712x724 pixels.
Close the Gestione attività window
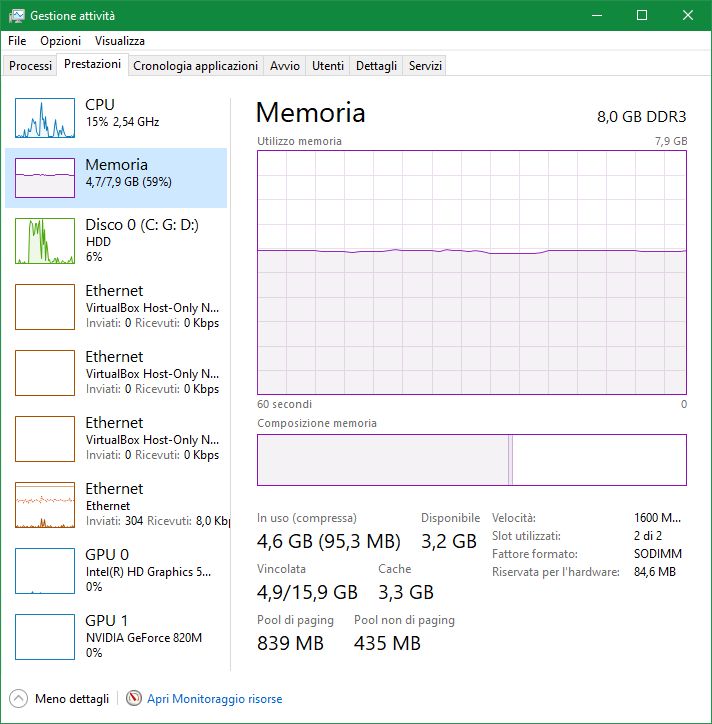(688, 15)
